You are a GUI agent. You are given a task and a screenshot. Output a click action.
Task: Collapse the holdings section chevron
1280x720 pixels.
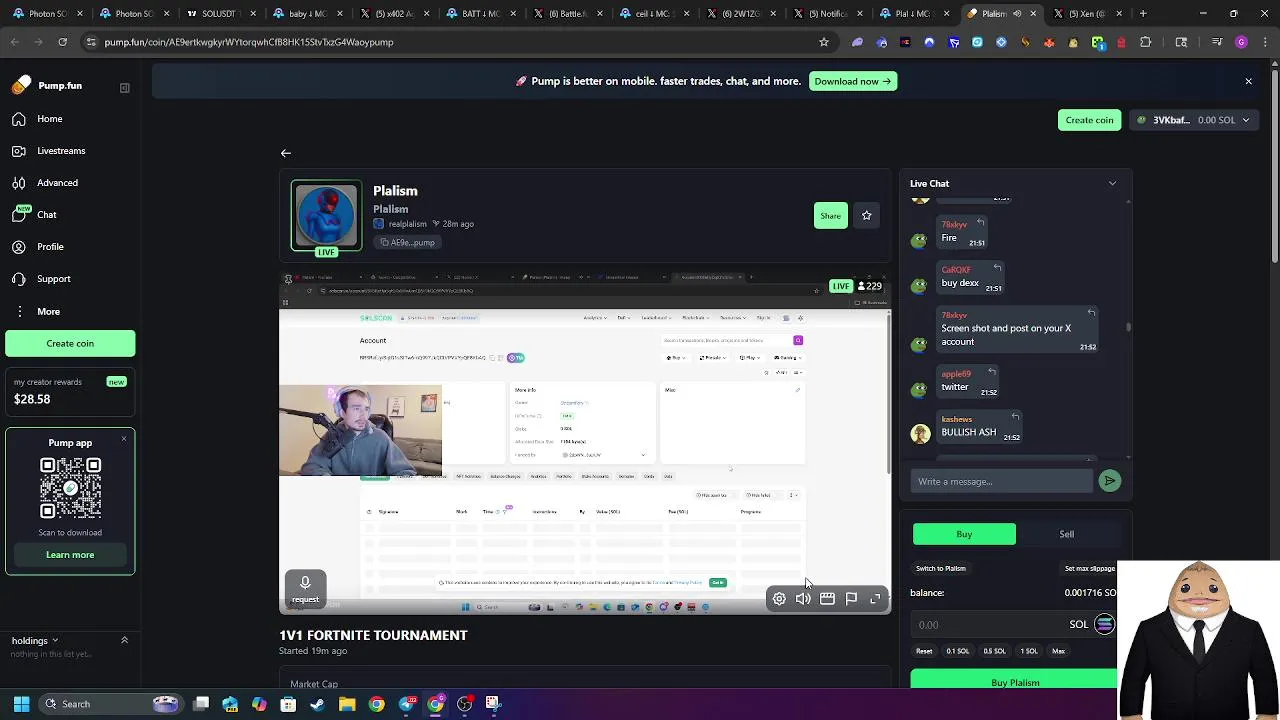click(x=124, y=640)
